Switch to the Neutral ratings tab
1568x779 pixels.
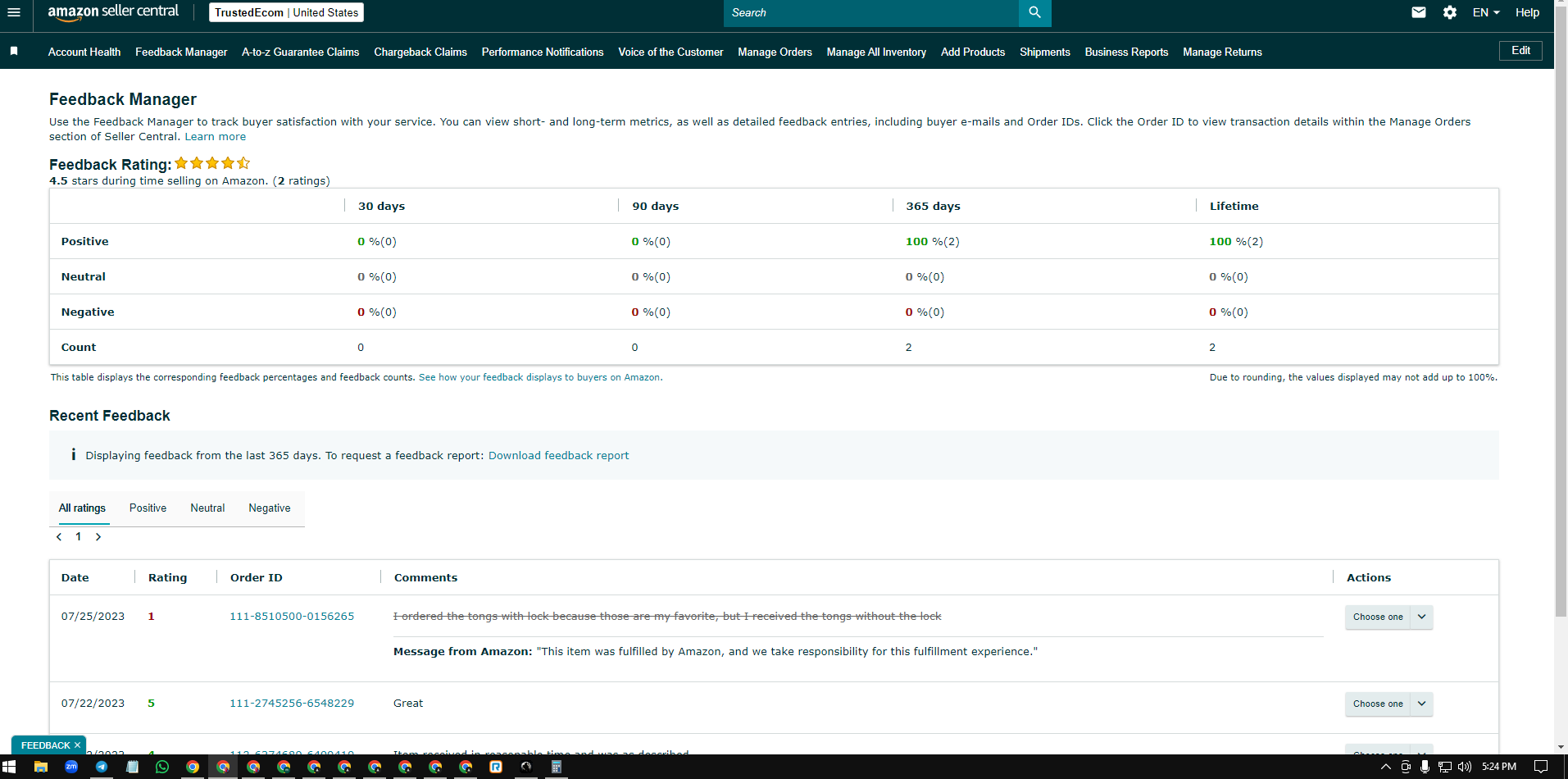point(207,508)
